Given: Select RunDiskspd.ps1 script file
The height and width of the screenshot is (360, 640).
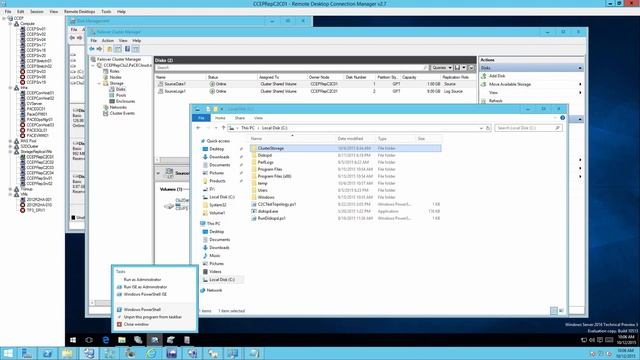Looking at the screenshot, I should pyautogui.click(x=271, y=218).
